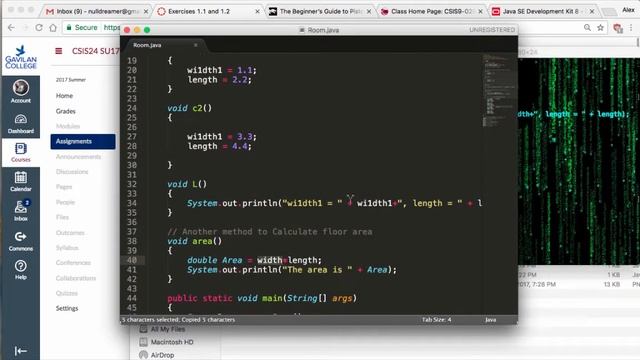Click the public static void main line
The height and width of the screenshot is (360, 640).
coord(262,298)
